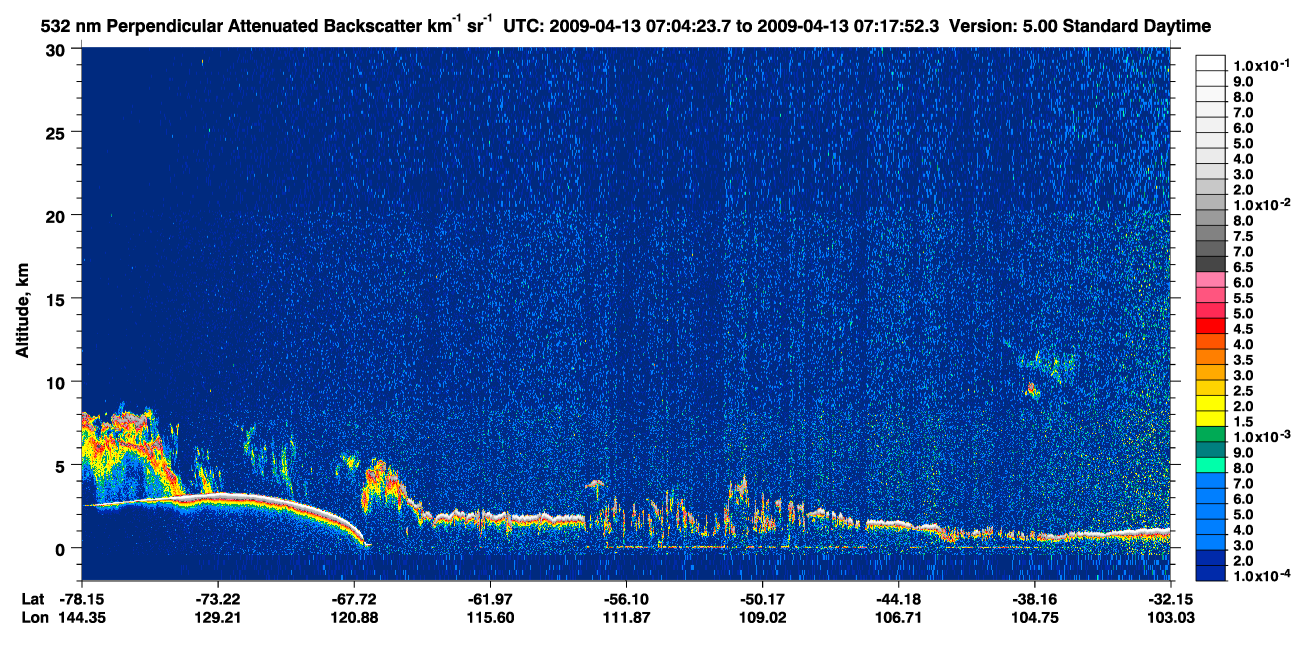
Task: Pick the yellow swatch above the 1.5 label
Action: (1211, 419)
